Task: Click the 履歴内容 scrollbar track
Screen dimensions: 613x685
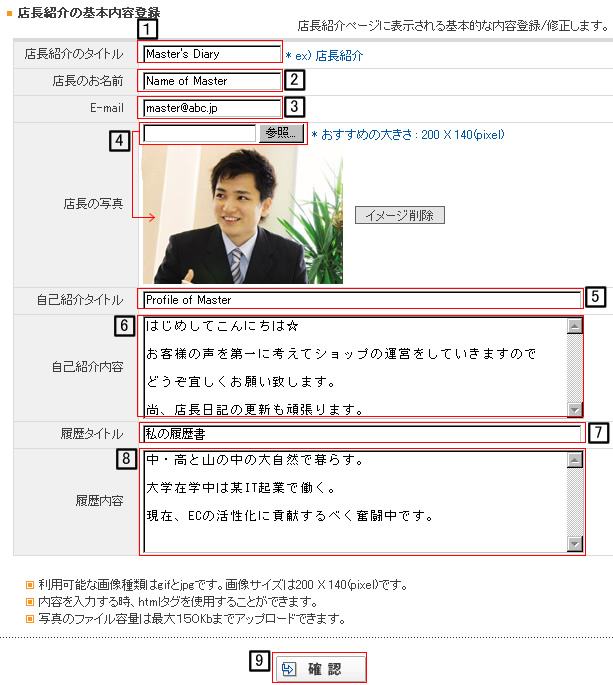Action: click(575, 502)
